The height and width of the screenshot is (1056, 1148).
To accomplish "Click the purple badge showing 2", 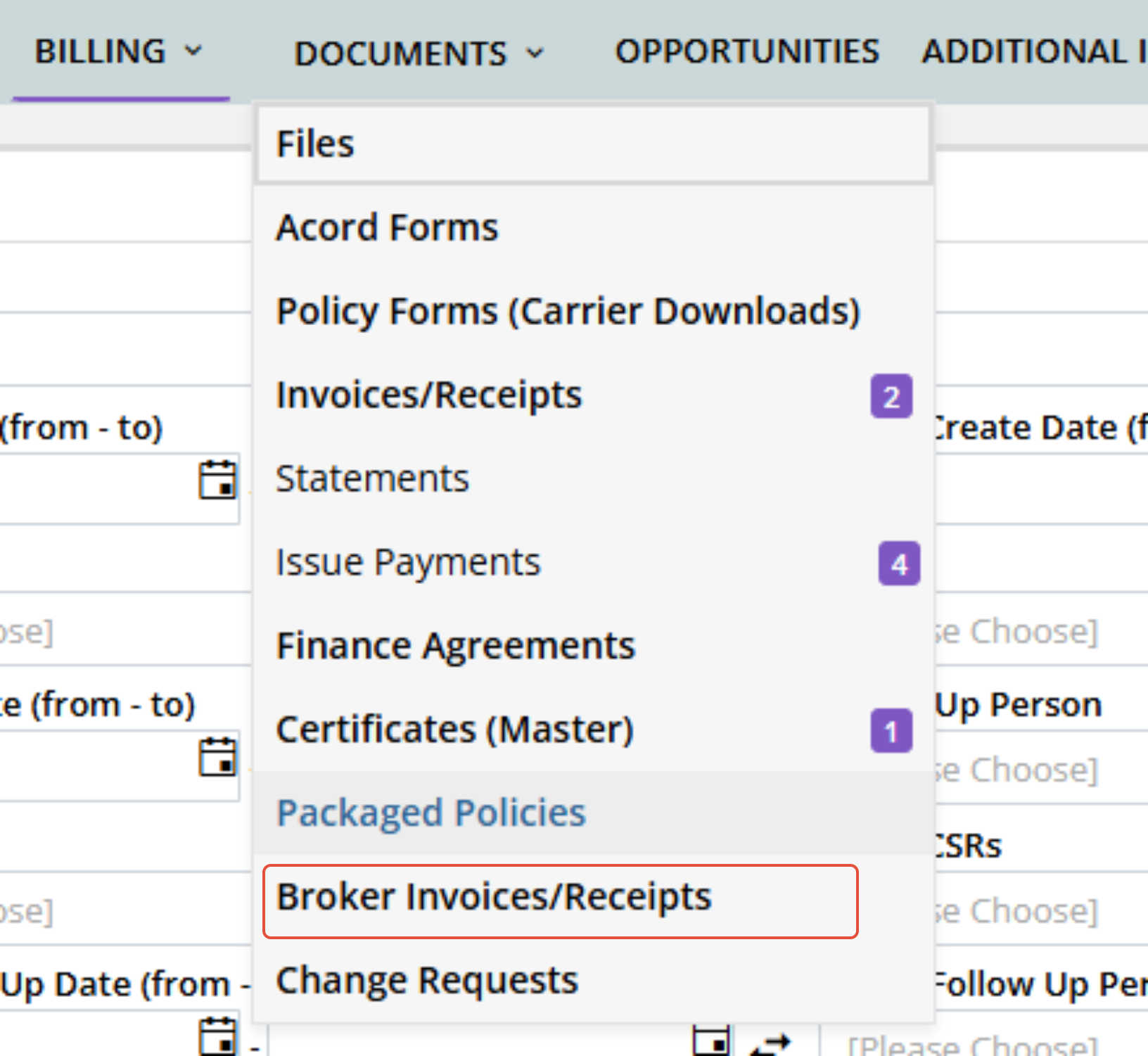I will pos(891,397).
